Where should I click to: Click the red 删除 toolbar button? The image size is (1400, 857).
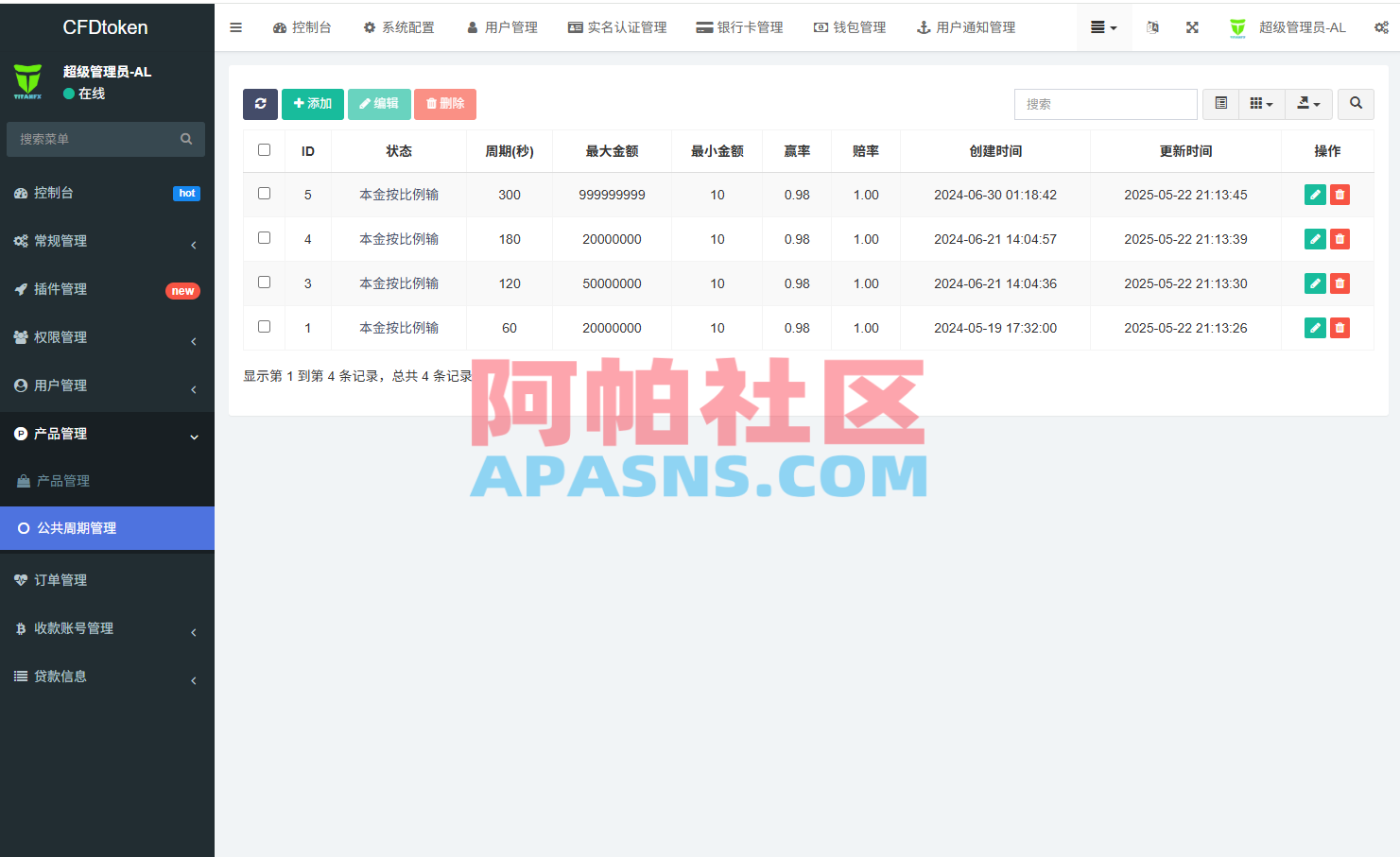click(x=445, y=104)
